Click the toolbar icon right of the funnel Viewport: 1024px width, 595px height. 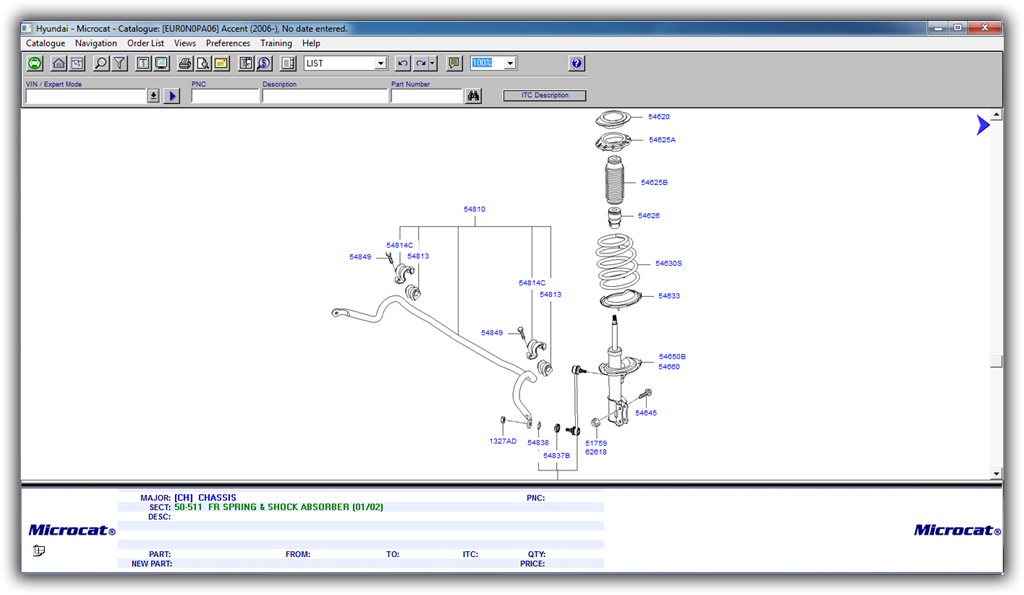143,63
